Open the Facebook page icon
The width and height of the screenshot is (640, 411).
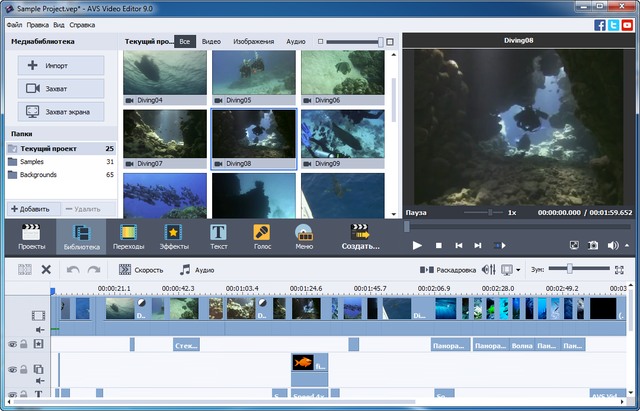point(600,24)
